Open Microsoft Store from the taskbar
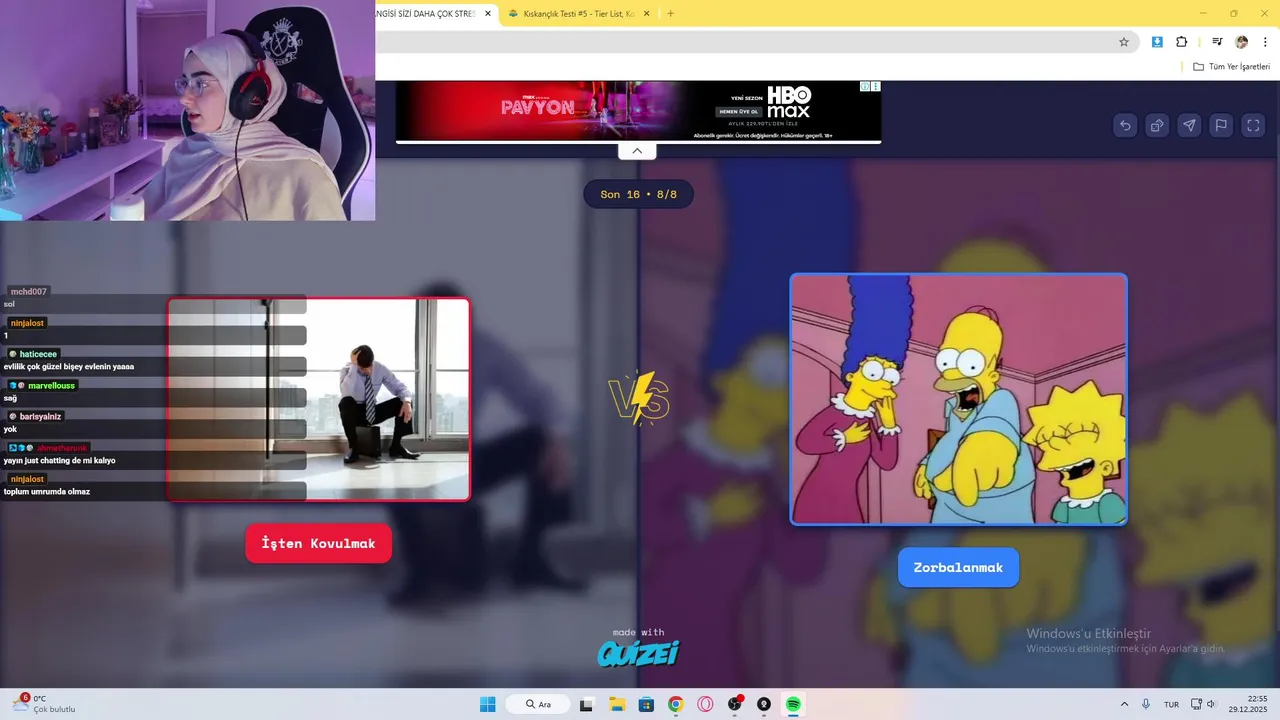Image resolution: width=1280 pixels, height=720 pixels. 646,704
